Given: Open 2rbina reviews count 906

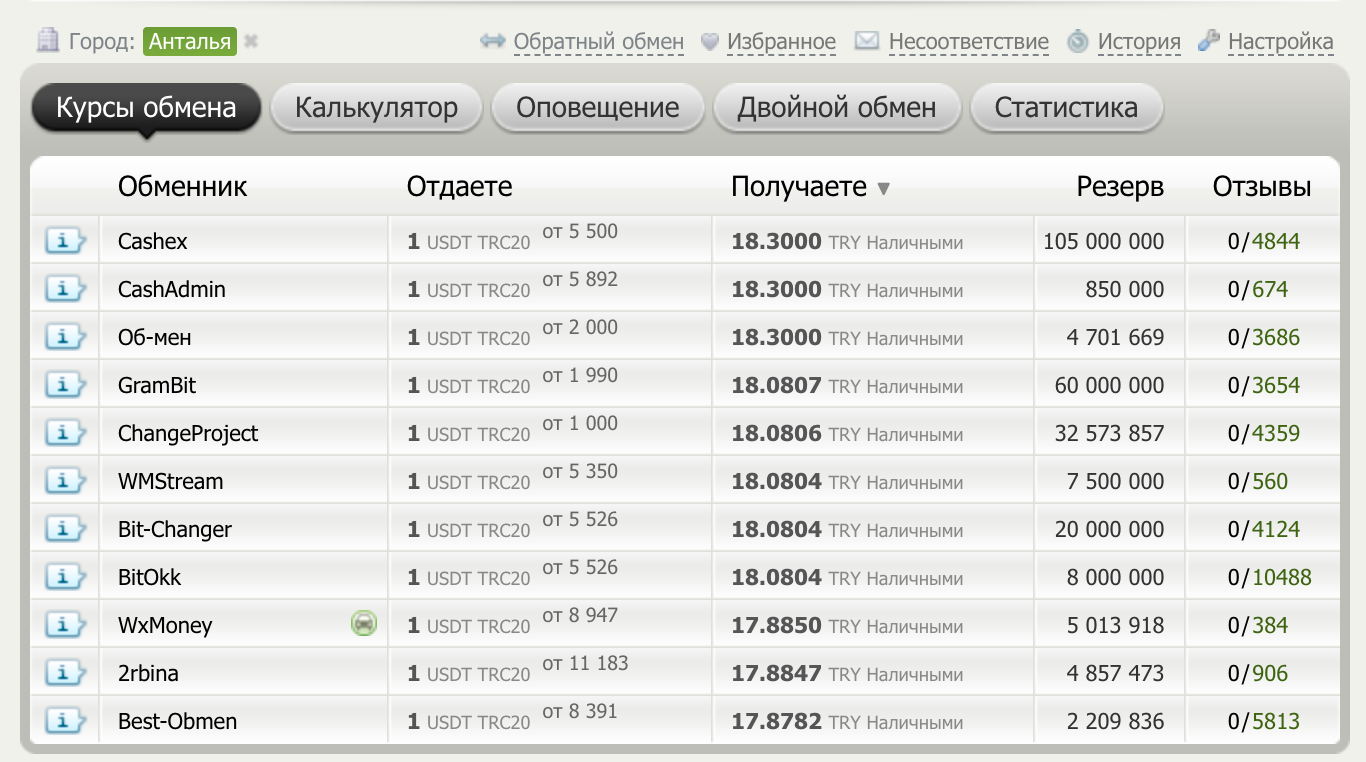Looking at the screenshot, I should (x=1270, y=673).
